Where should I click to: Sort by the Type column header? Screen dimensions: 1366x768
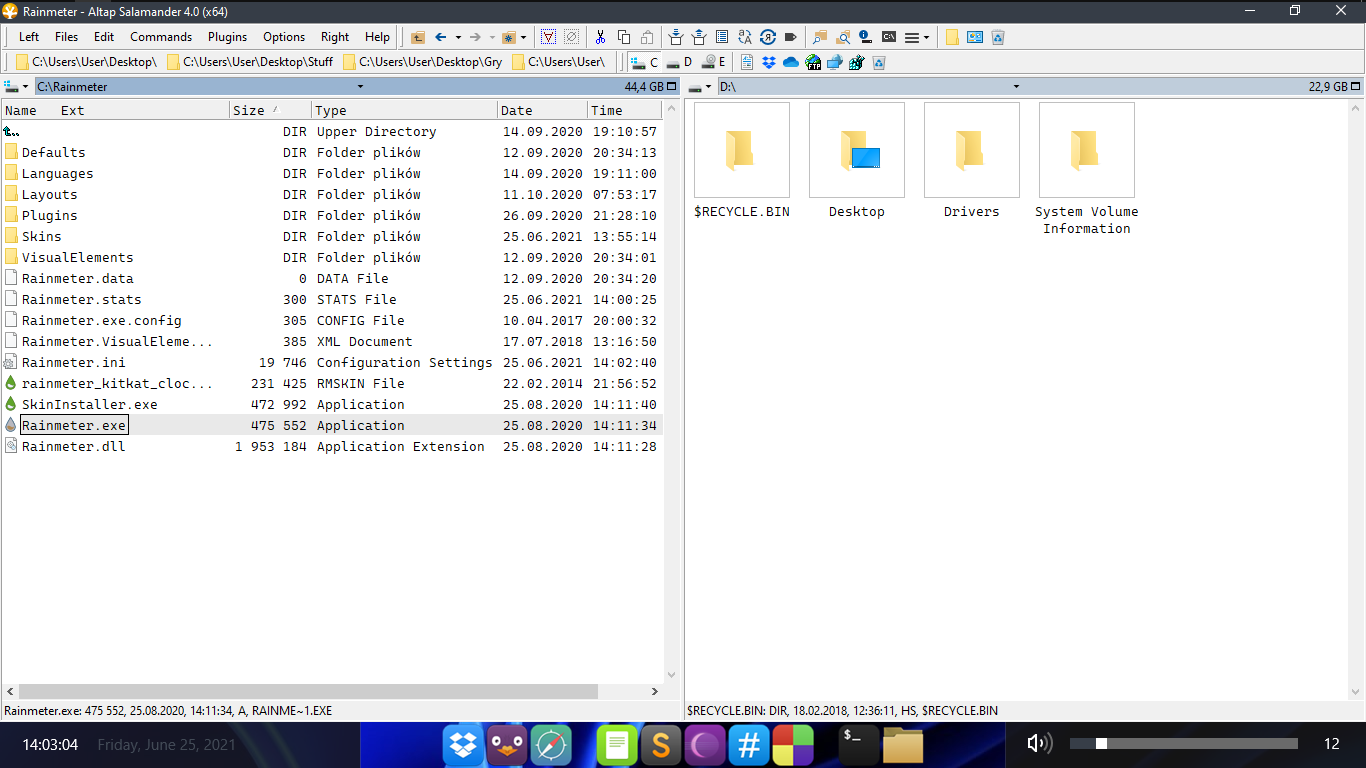pos(404,110)
